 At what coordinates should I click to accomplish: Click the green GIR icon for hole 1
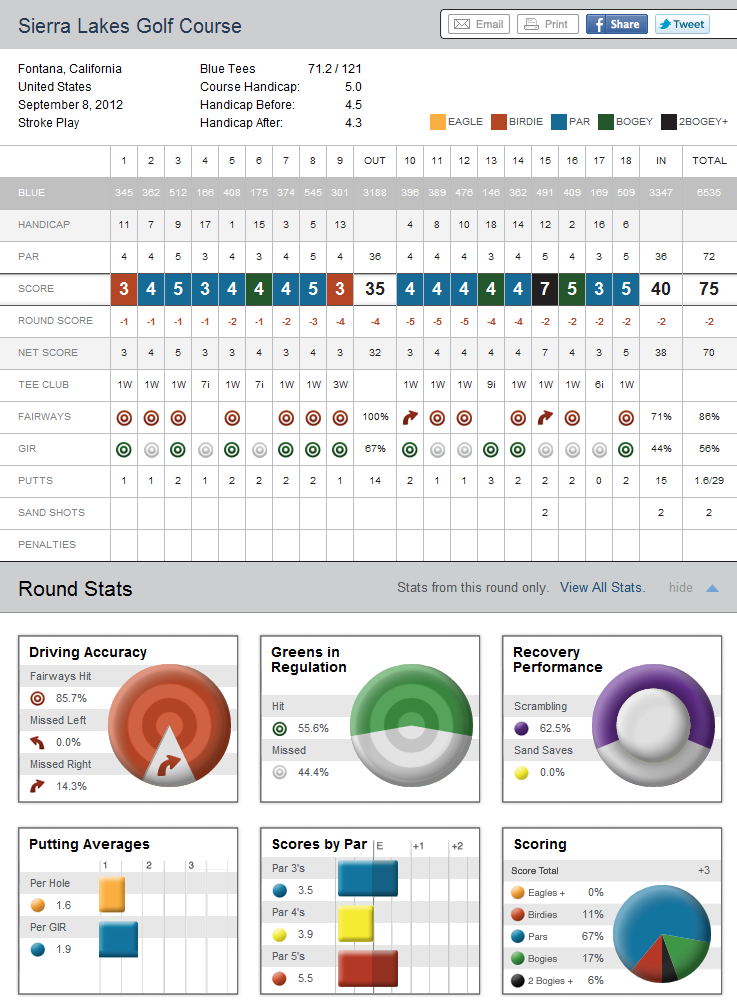pyautogui.click(x=124, y=449)
